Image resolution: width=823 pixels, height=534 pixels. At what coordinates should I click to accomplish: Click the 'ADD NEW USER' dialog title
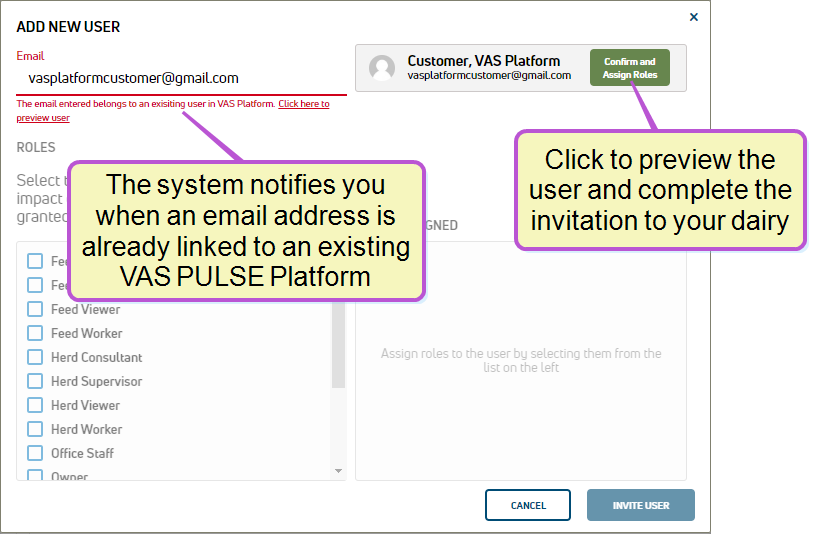tap(68, 27)
